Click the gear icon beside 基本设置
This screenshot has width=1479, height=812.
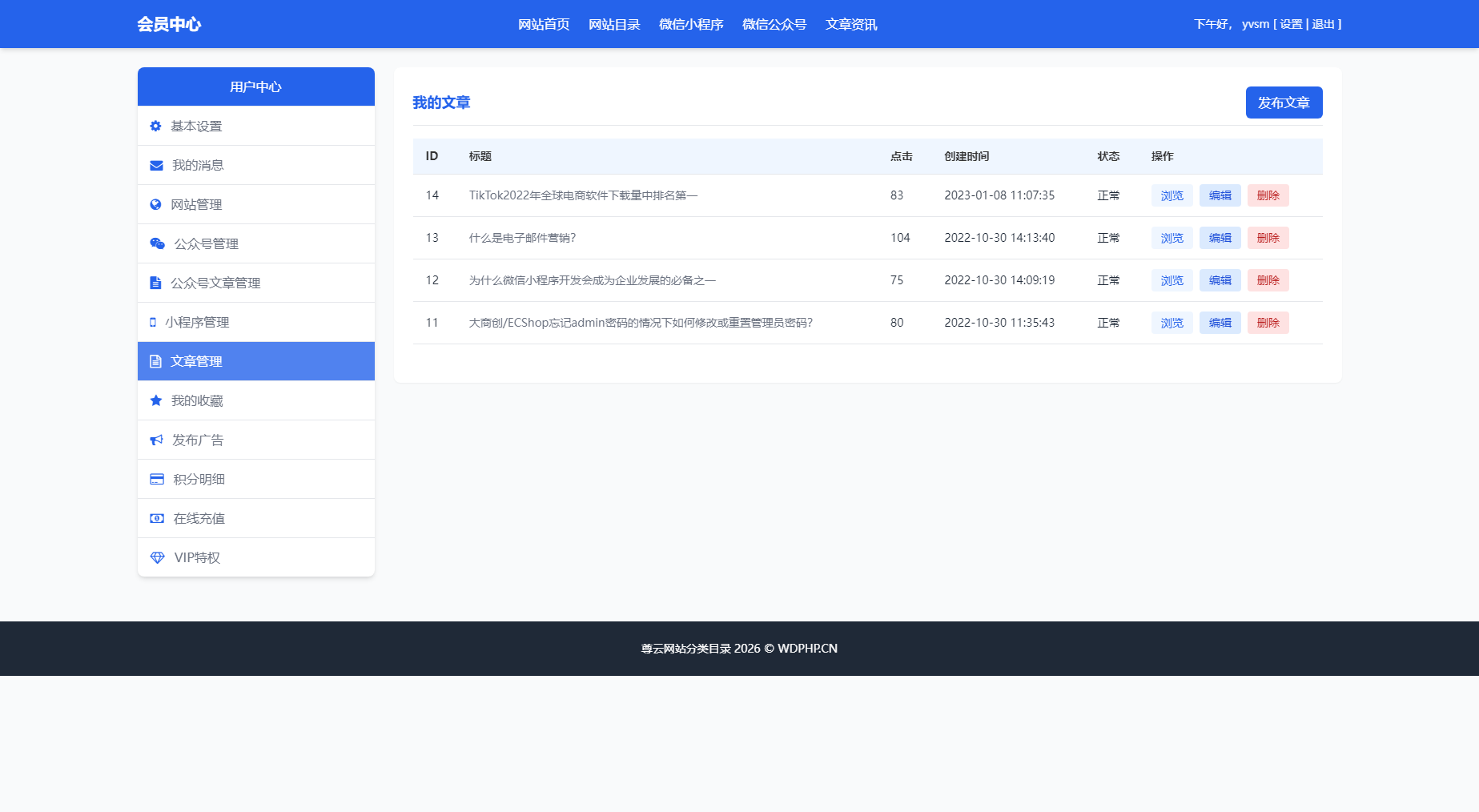(155, 126)
